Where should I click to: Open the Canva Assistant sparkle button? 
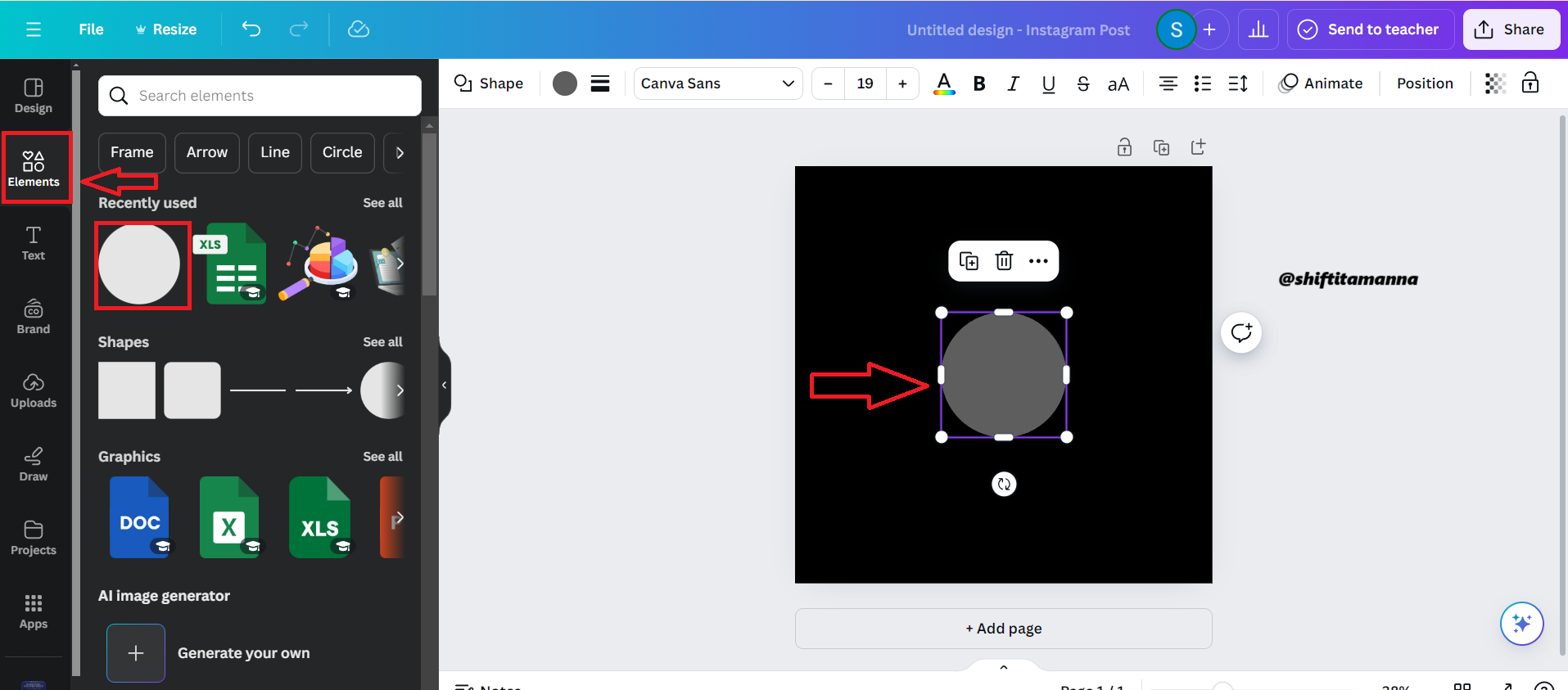[x=1522, y=624]
